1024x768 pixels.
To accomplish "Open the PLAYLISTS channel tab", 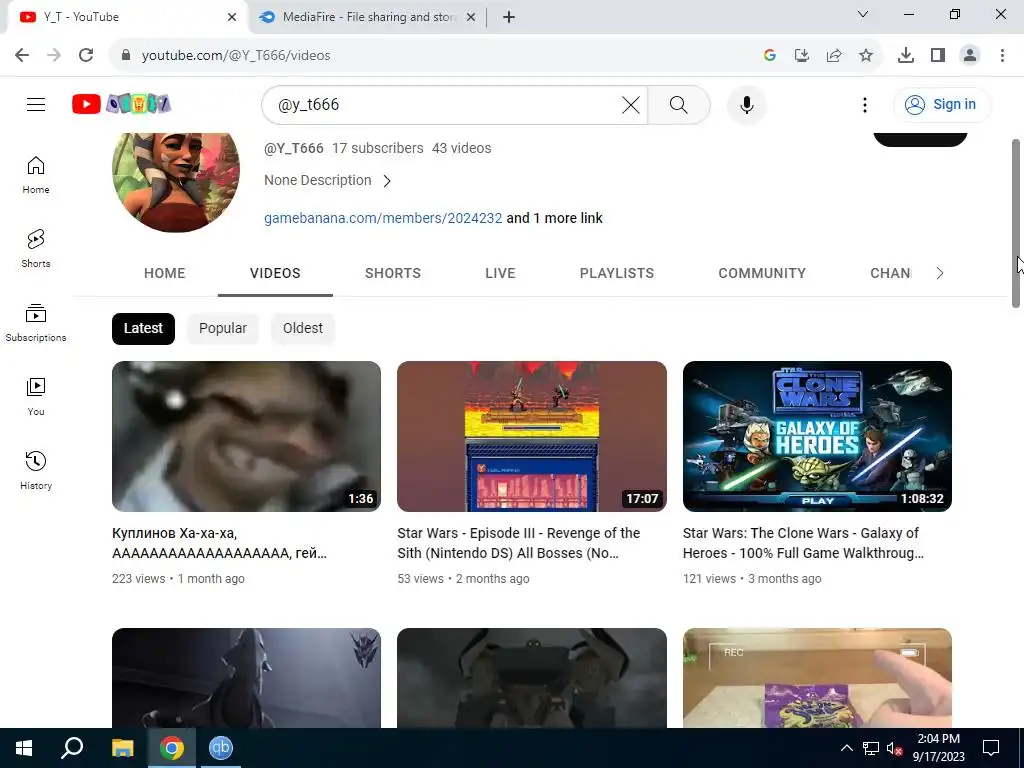I will click(616, 273).
